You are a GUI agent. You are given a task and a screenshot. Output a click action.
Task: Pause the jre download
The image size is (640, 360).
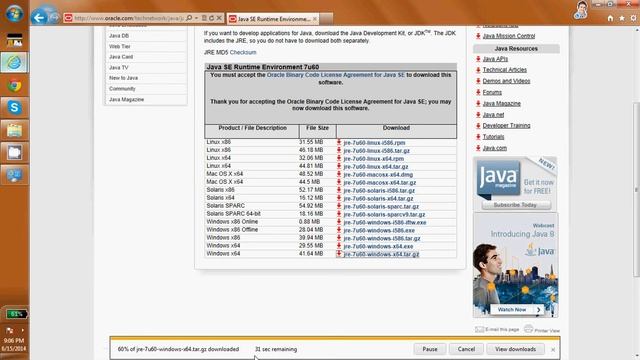(430, 349)
